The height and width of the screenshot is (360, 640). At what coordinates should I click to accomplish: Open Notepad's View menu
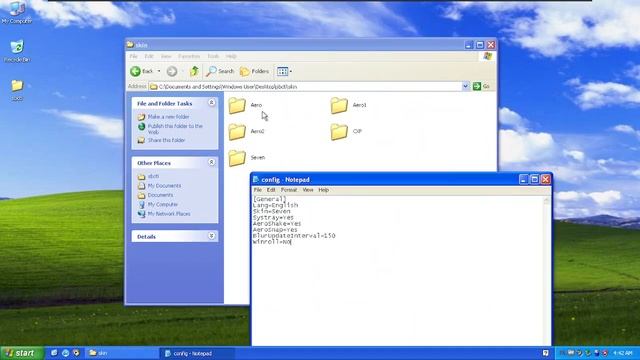click(x=308, y=190)
